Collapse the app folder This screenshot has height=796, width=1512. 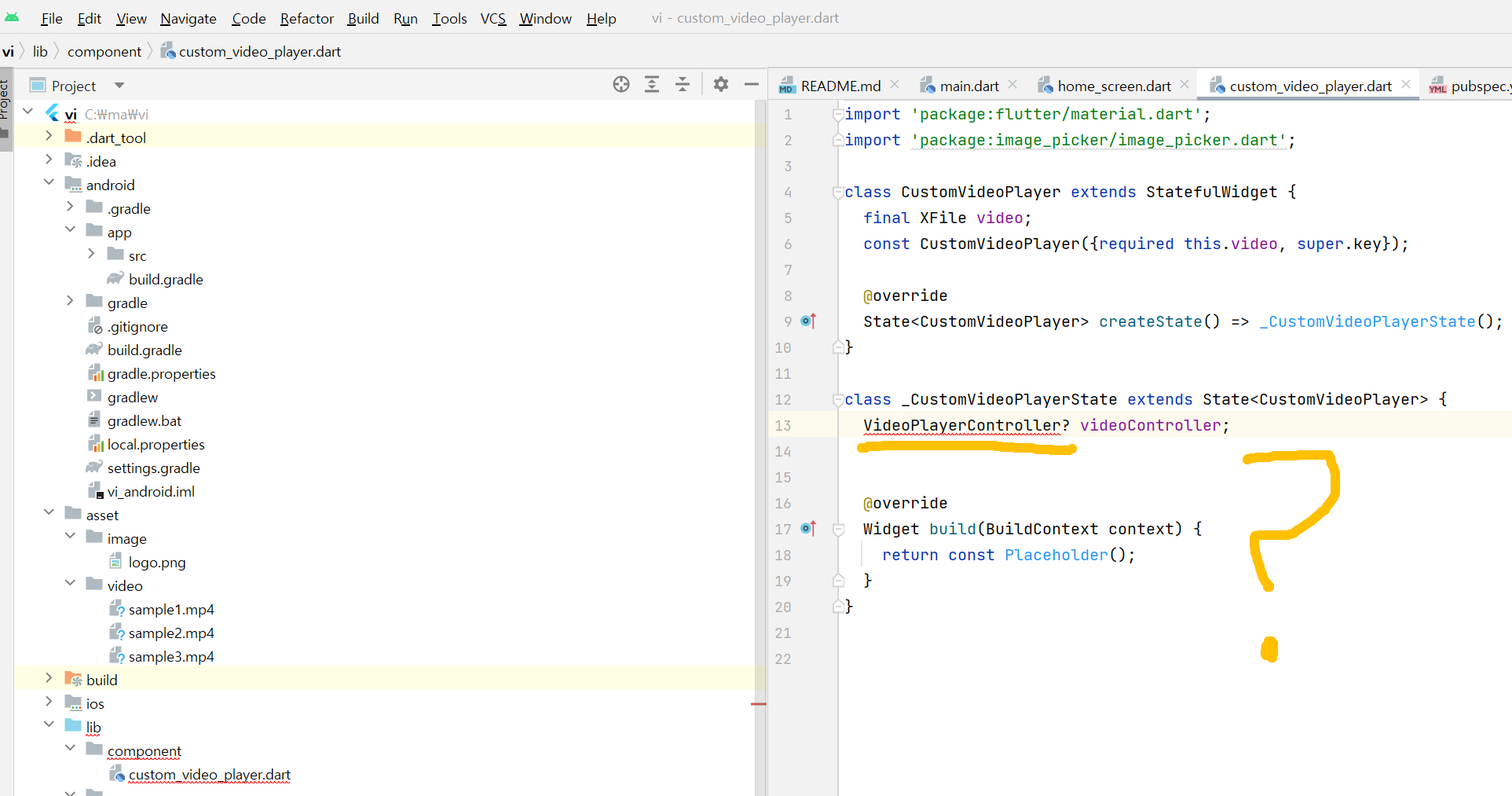[x=70, y=230]
